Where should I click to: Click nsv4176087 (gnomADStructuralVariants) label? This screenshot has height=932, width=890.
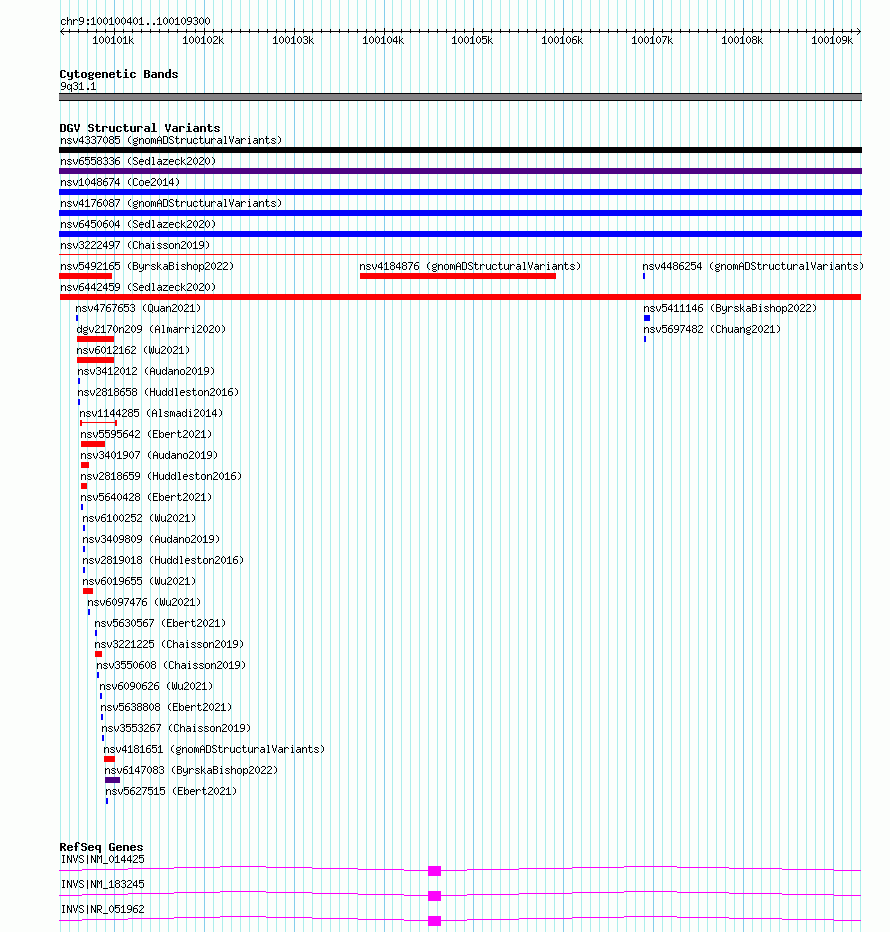click(x=171, y=203)
